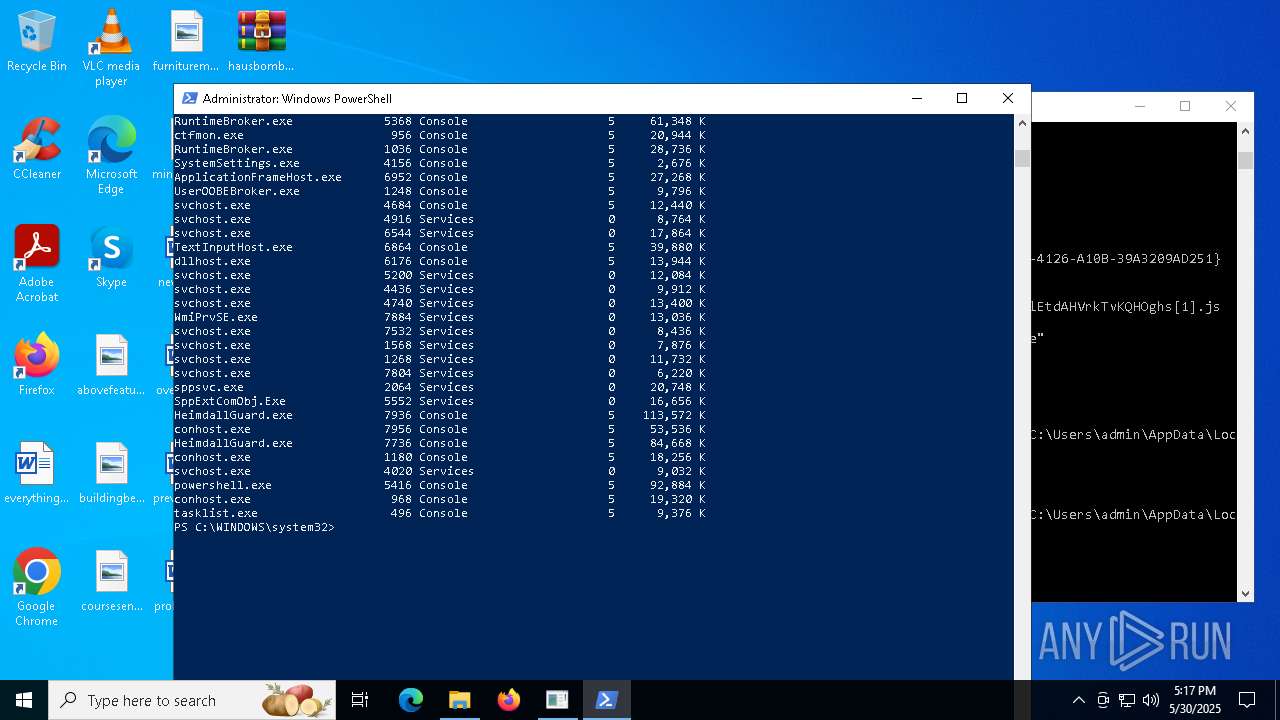Show hidden system tray icons
Image resolution: width=1280 pixels, height=720 pixels.
[x=1078, y=700]
